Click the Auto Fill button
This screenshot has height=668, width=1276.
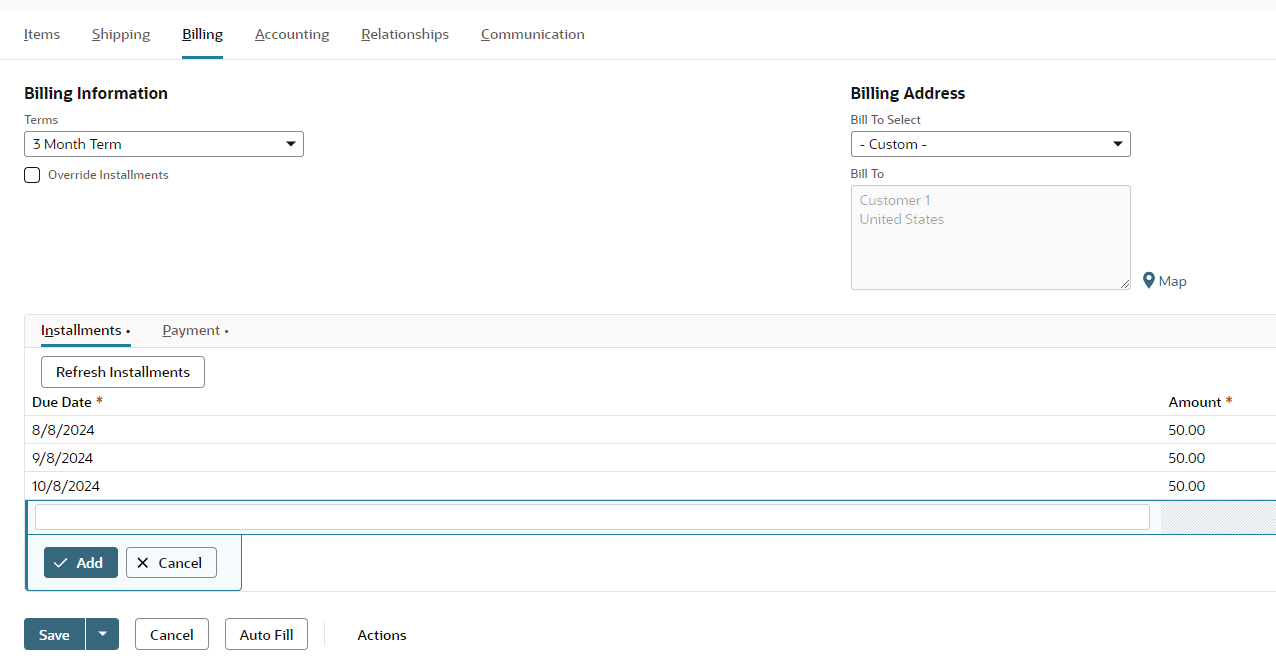(x=266, y=635)
